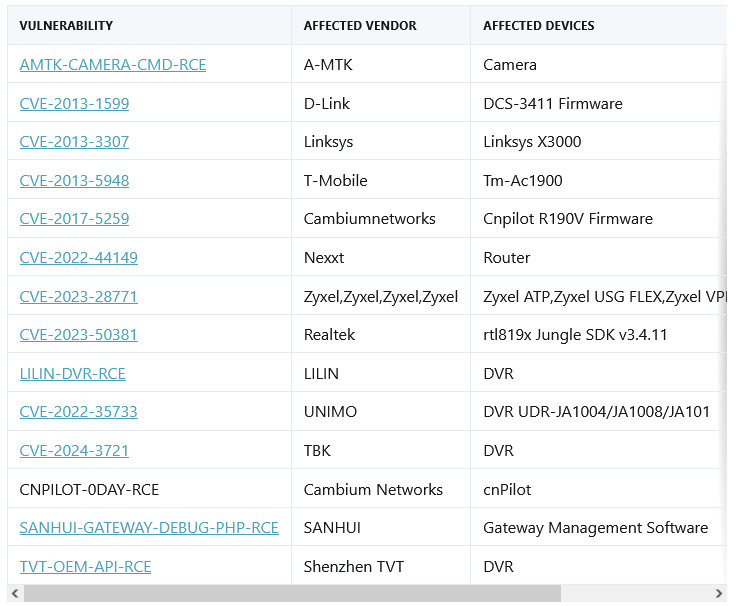This screenshot has height=606, width=737.
Task: Follow the TVT-OEM-API-RCE link
Action: [x=85, y=567]
